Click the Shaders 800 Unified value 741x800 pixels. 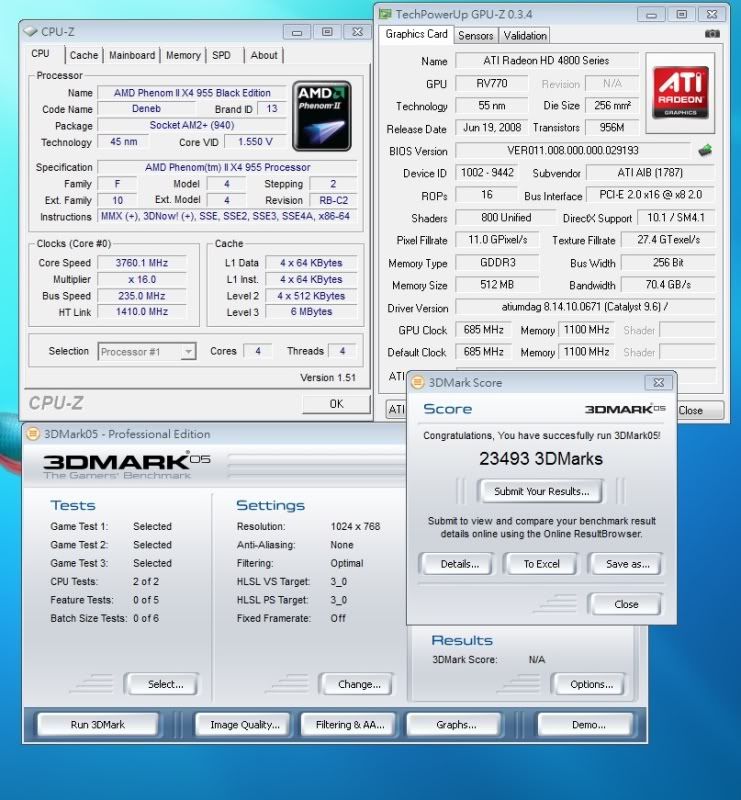[x=505, y=218]
